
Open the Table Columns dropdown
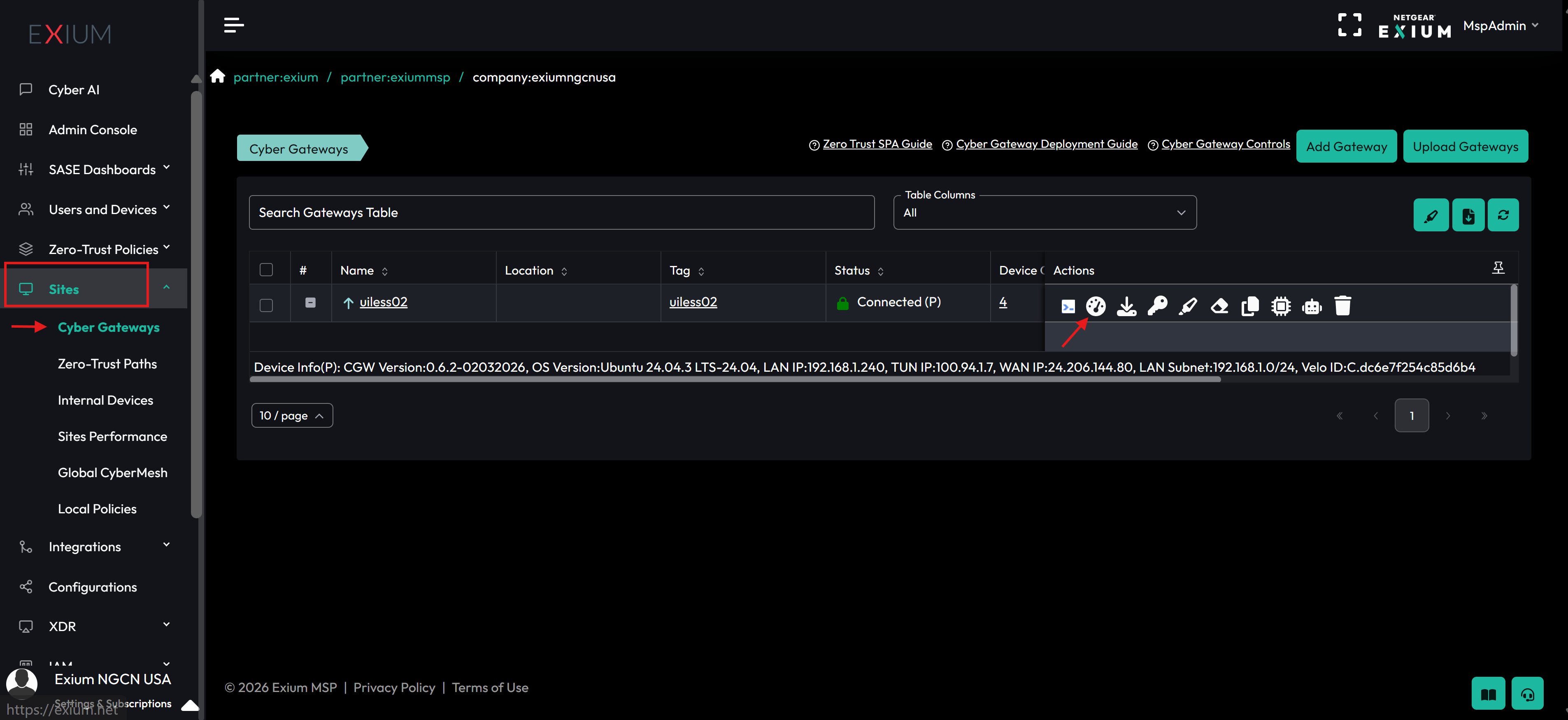coord(1045,212)
